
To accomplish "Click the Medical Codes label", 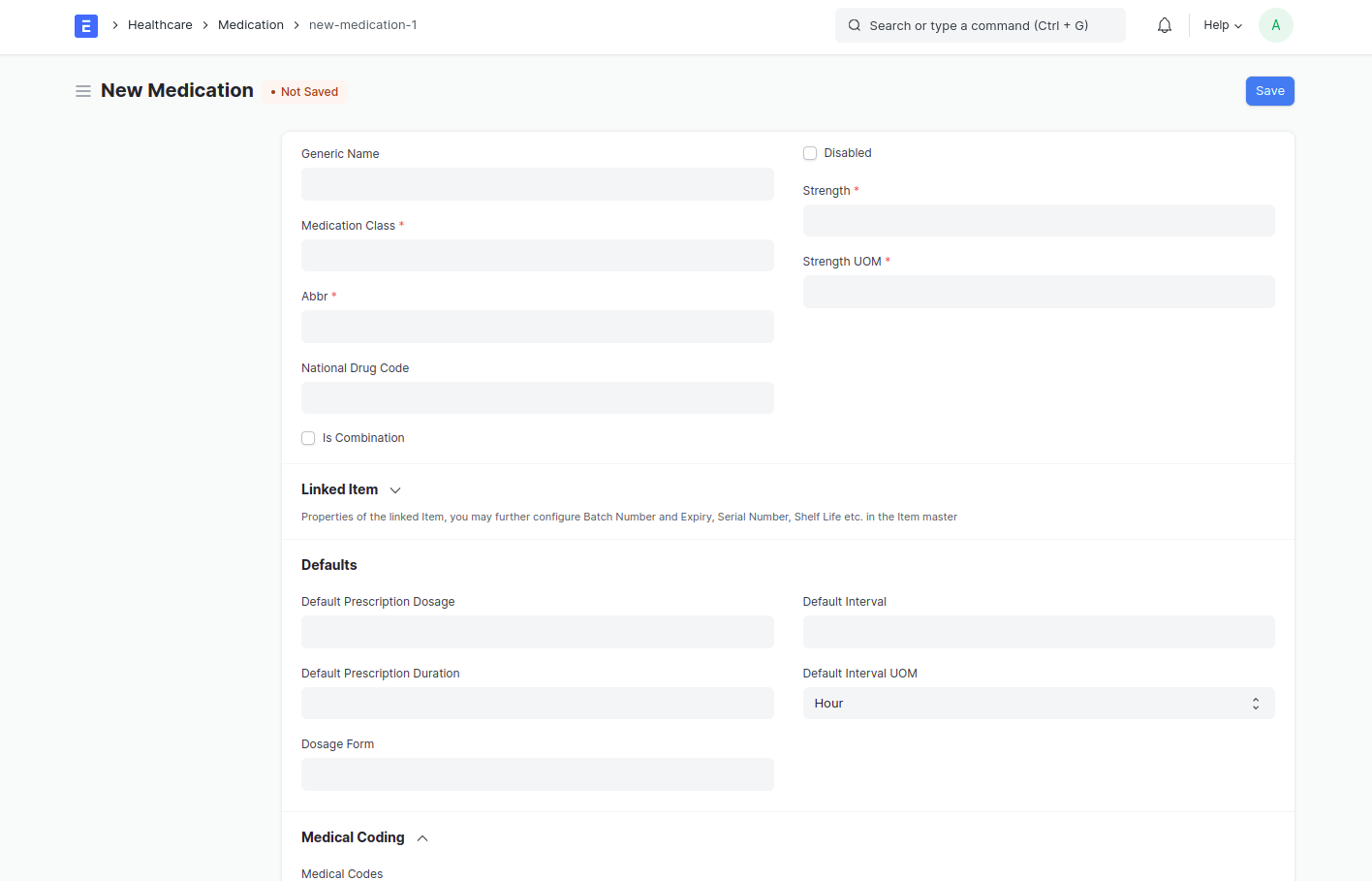I will (342, 874).
